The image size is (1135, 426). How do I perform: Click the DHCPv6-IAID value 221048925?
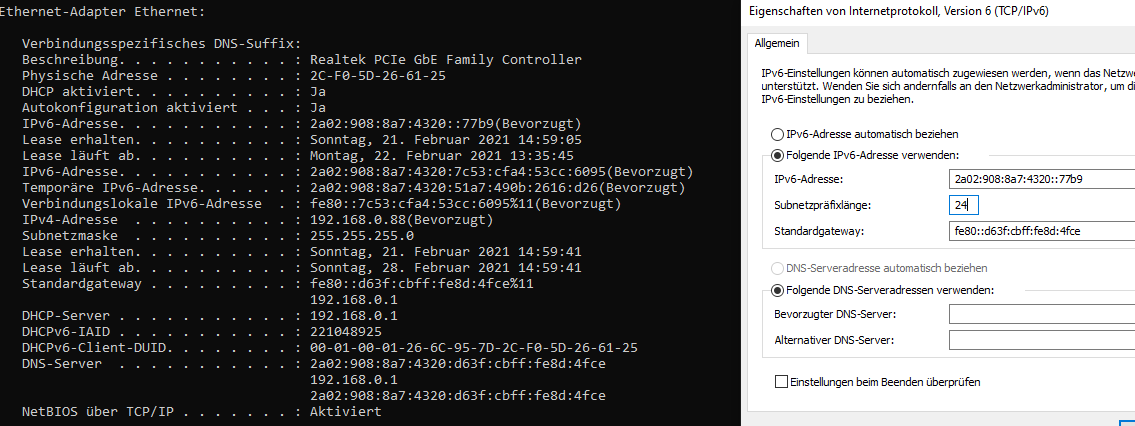click(x=346, y=331)
